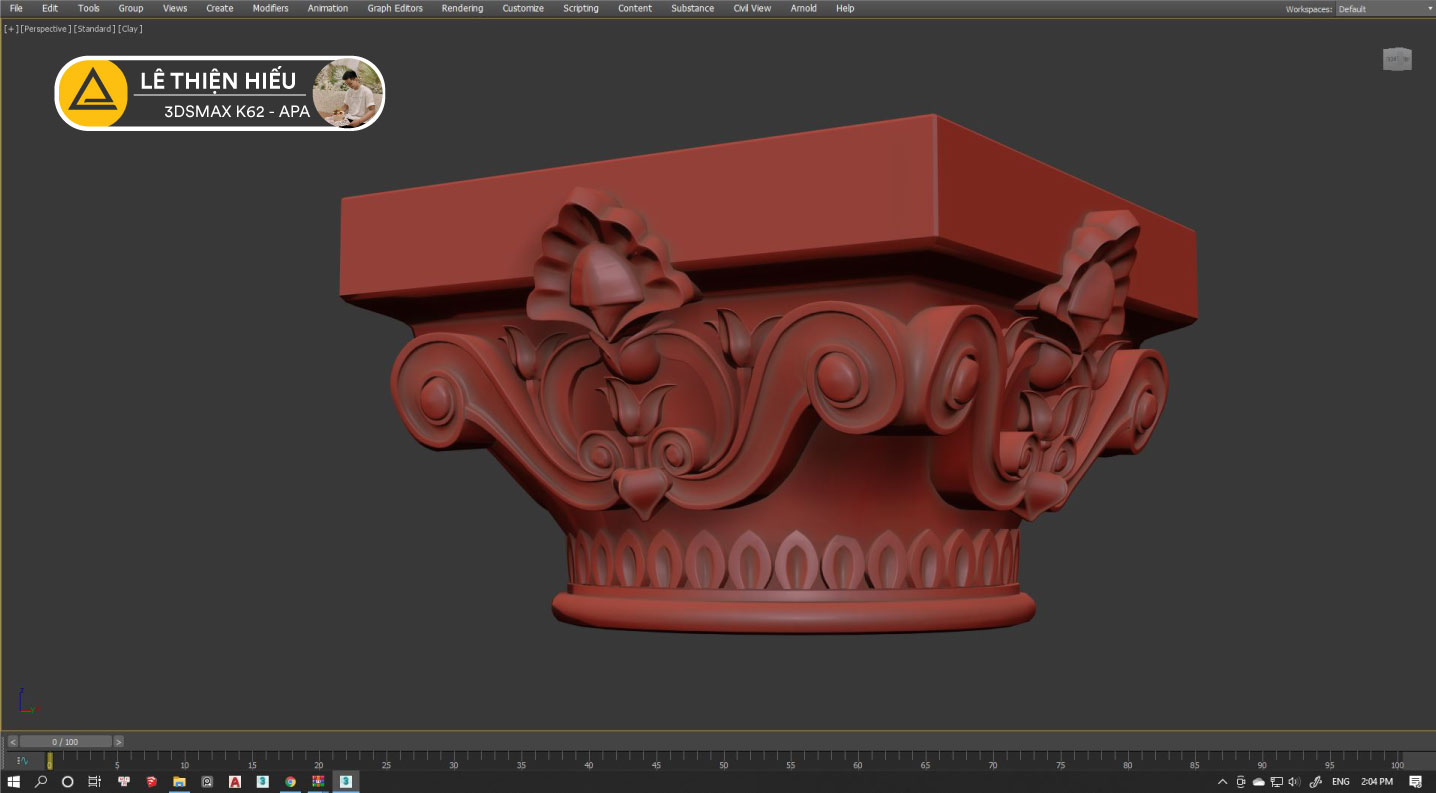
Task: Click the volume speaker tray icon
Action: coord(1294,782)
